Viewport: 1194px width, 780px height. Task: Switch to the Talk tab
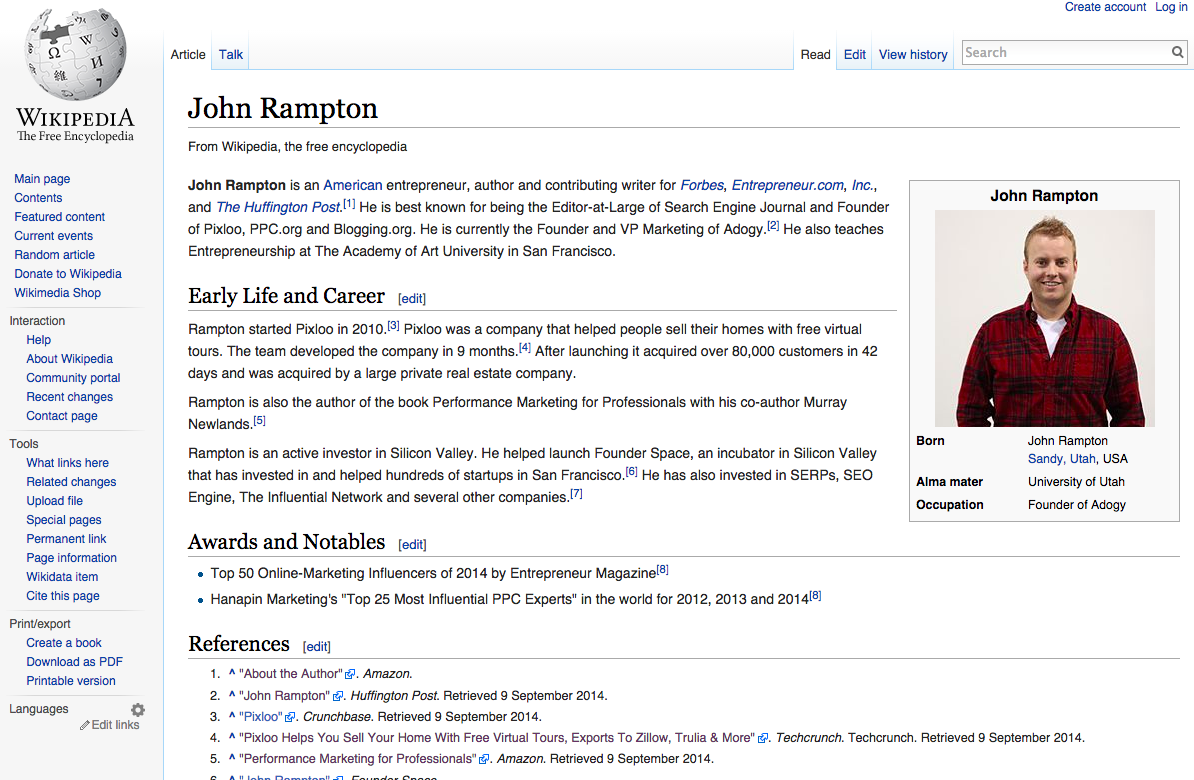pyautogui.click(x=231, y=55)
